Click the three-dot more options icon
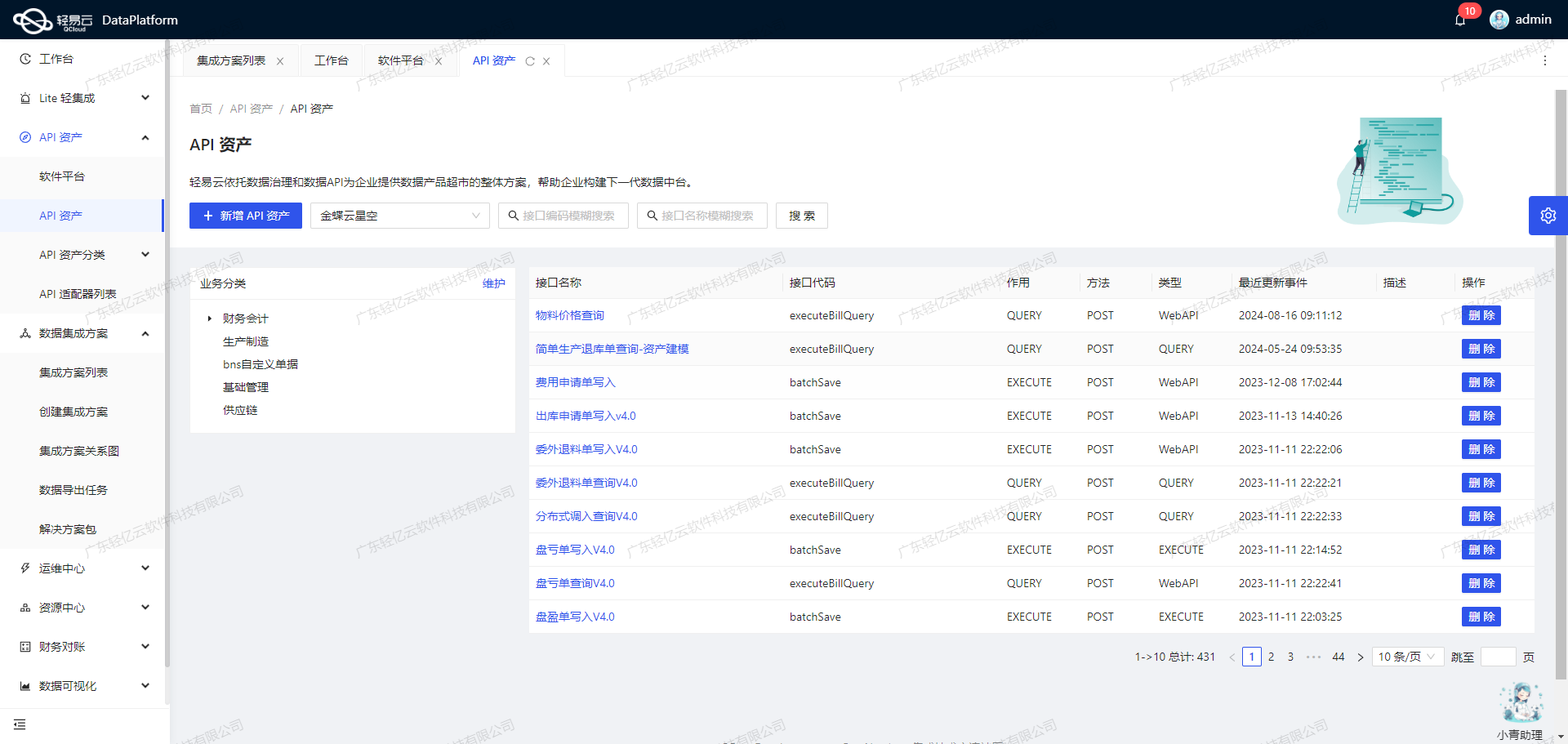 point(1544,60)
